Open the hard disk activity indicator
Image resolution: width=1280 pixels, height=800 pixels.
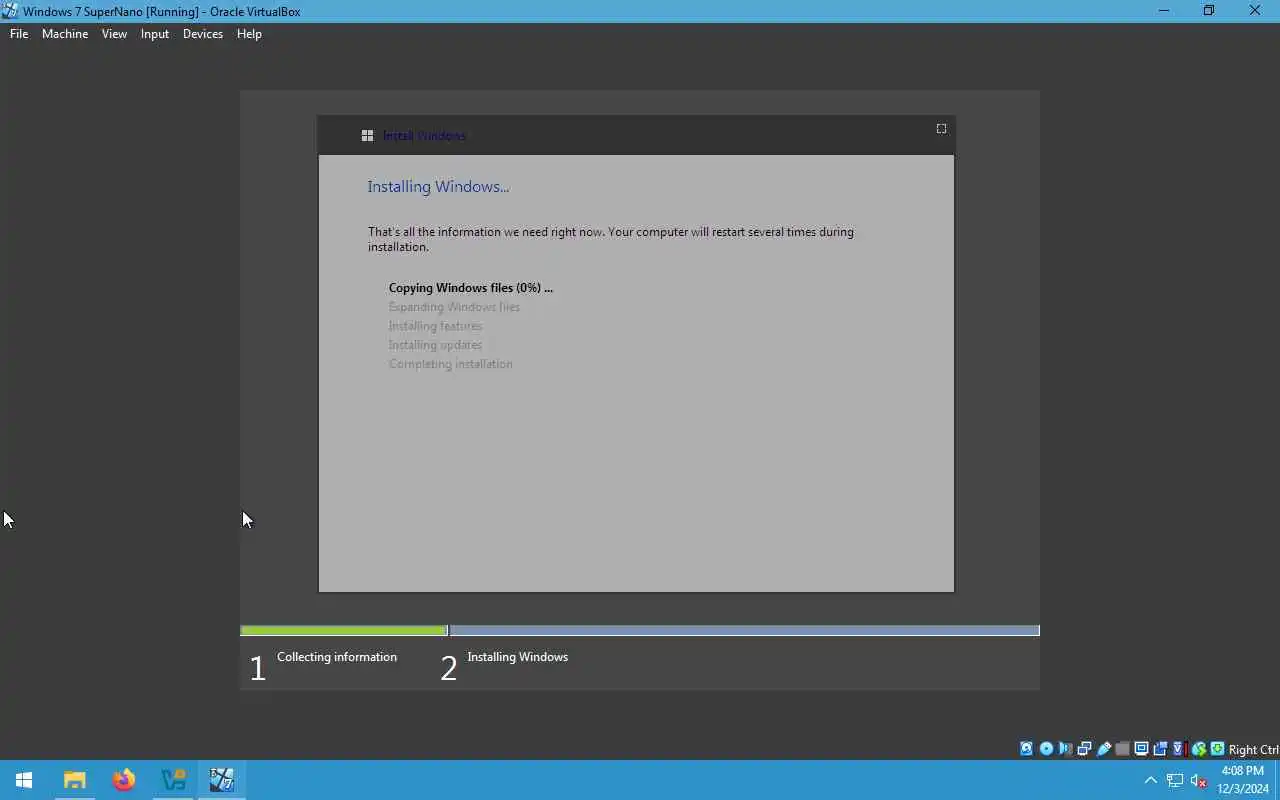[1026, 749]
